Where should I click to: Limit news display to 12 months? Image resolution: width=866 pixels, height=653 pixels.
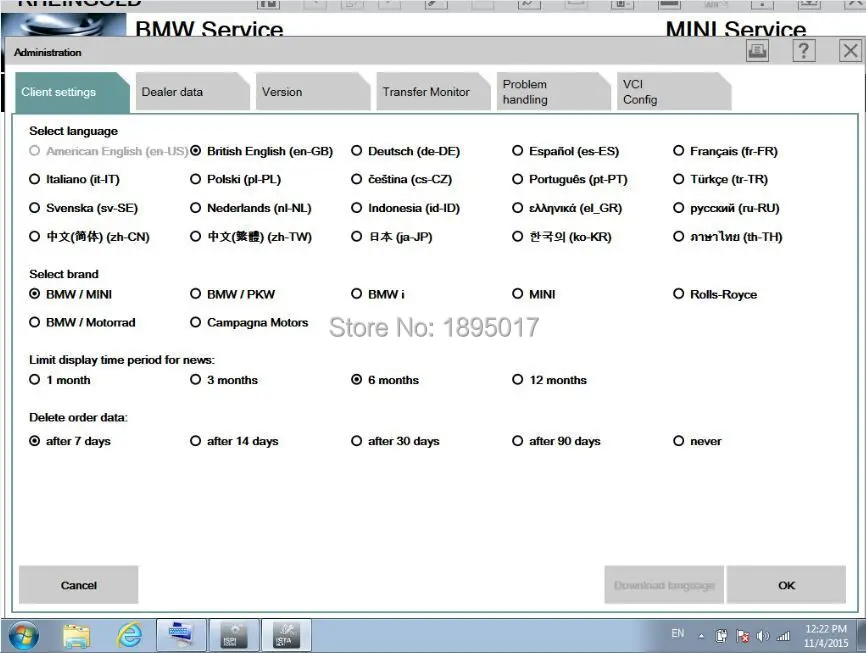tap(550, 380)
